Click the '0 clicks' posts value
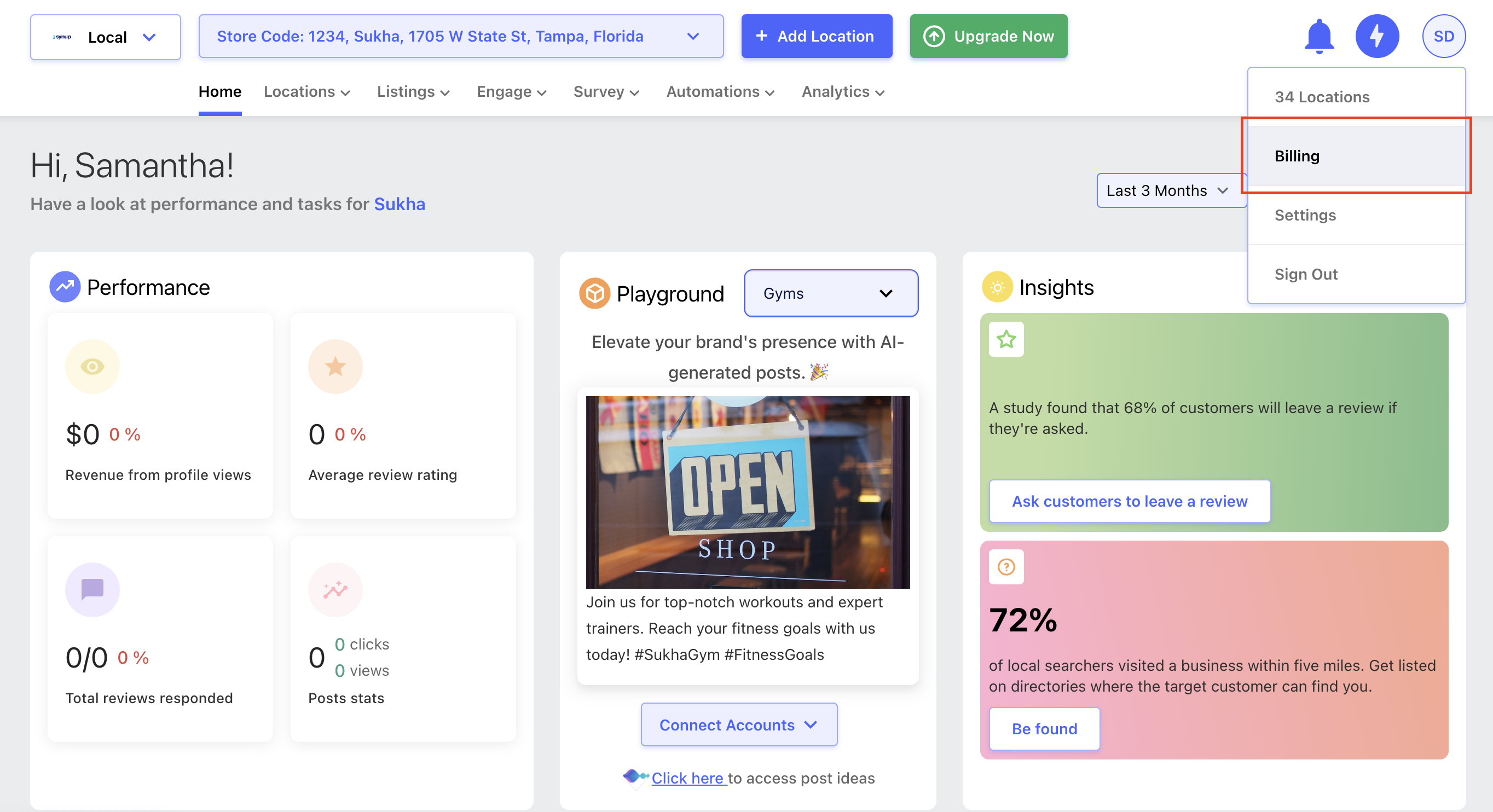1493x812 pixels. (x=362, y=644)
